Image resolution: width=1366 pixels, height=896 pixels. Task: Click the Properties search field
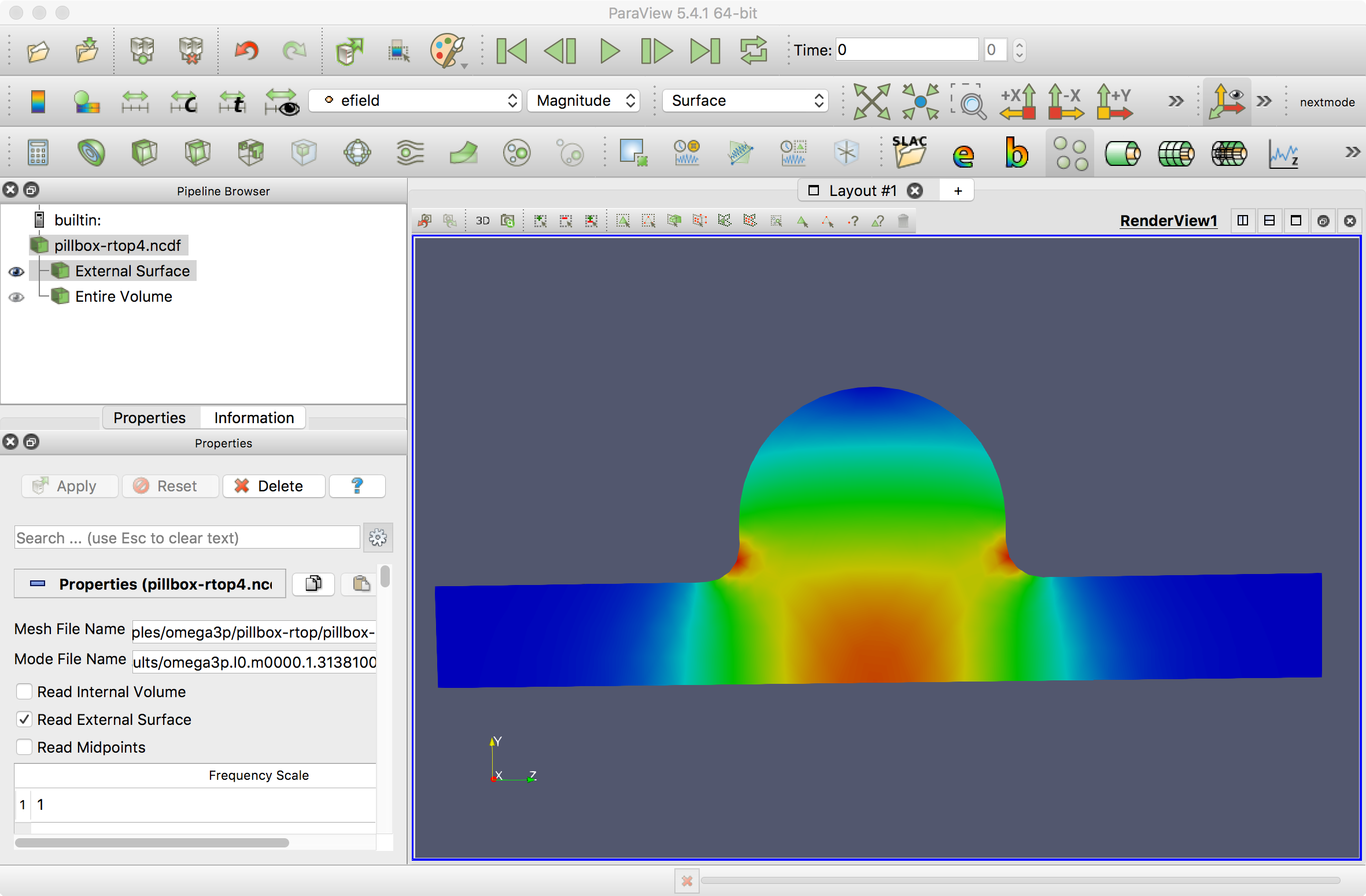[x=187, y=538]
